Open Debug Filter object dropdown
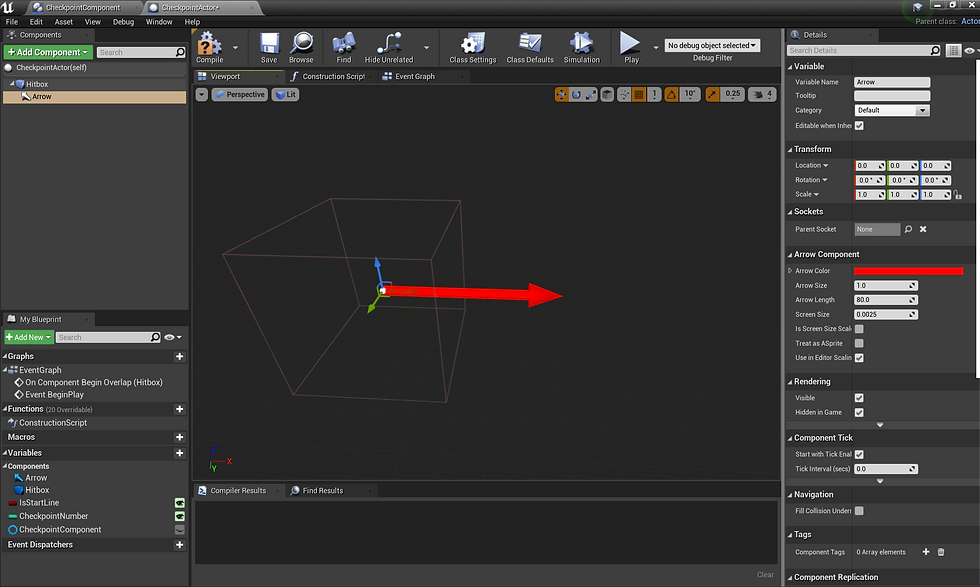The image size is (980, 587). point(712,46)
